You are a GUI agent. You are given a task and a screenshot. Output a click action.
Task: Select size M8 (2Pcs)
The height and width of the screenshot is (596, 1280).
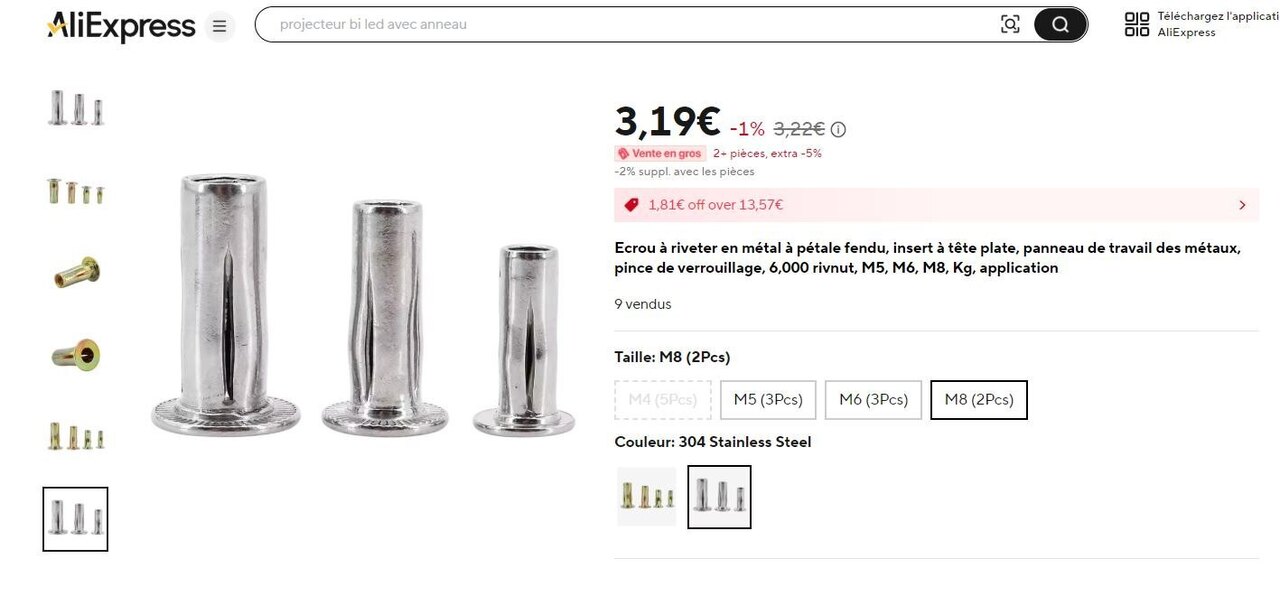pos(979,400)
